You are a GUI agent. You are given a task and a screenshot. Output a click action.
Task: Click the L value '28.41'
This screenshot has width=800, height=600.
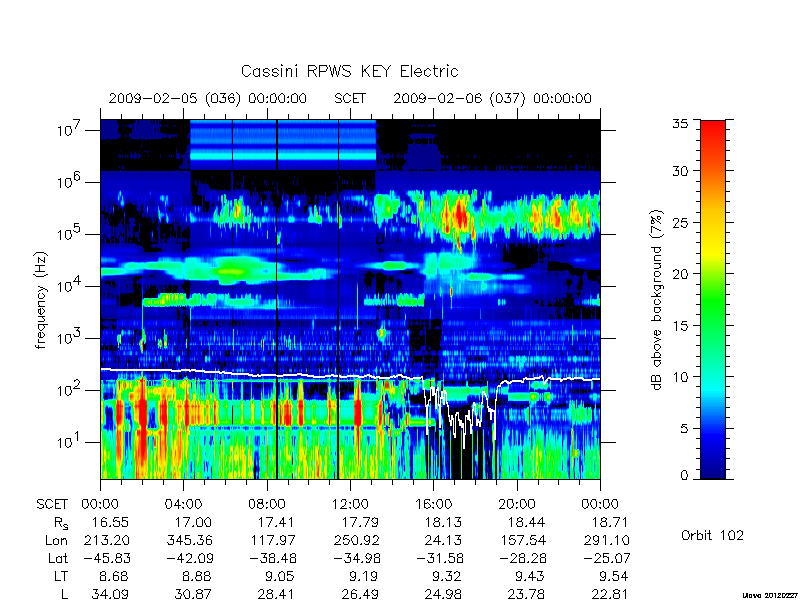coord(276,594)
